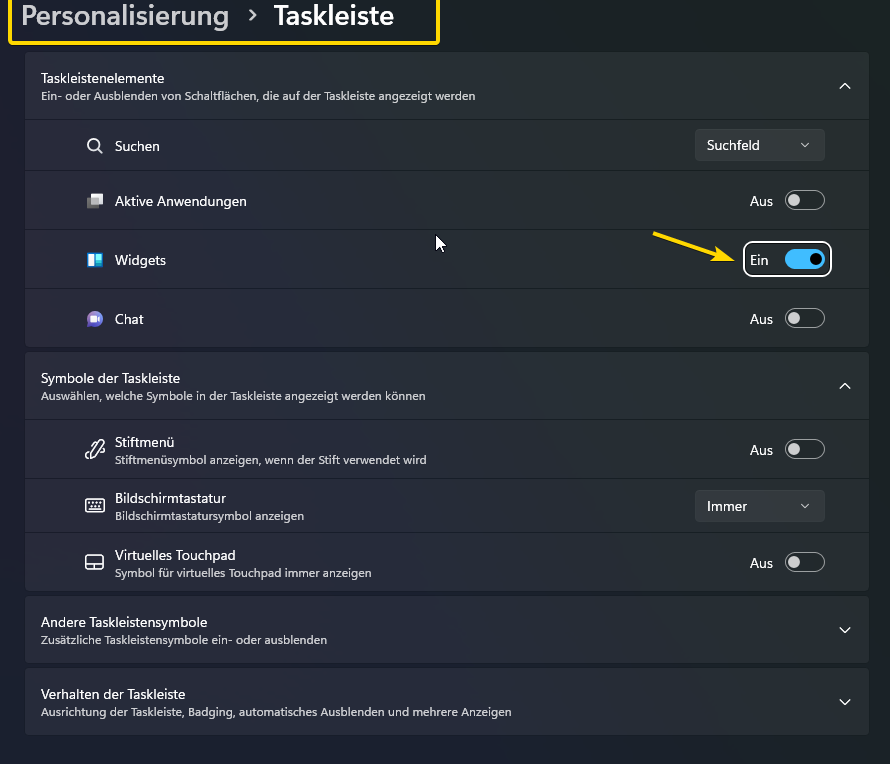Click the Widgets icon
The width and height of the screenshot is (890, 764).
pyautogui.click(x=95, y=260)
